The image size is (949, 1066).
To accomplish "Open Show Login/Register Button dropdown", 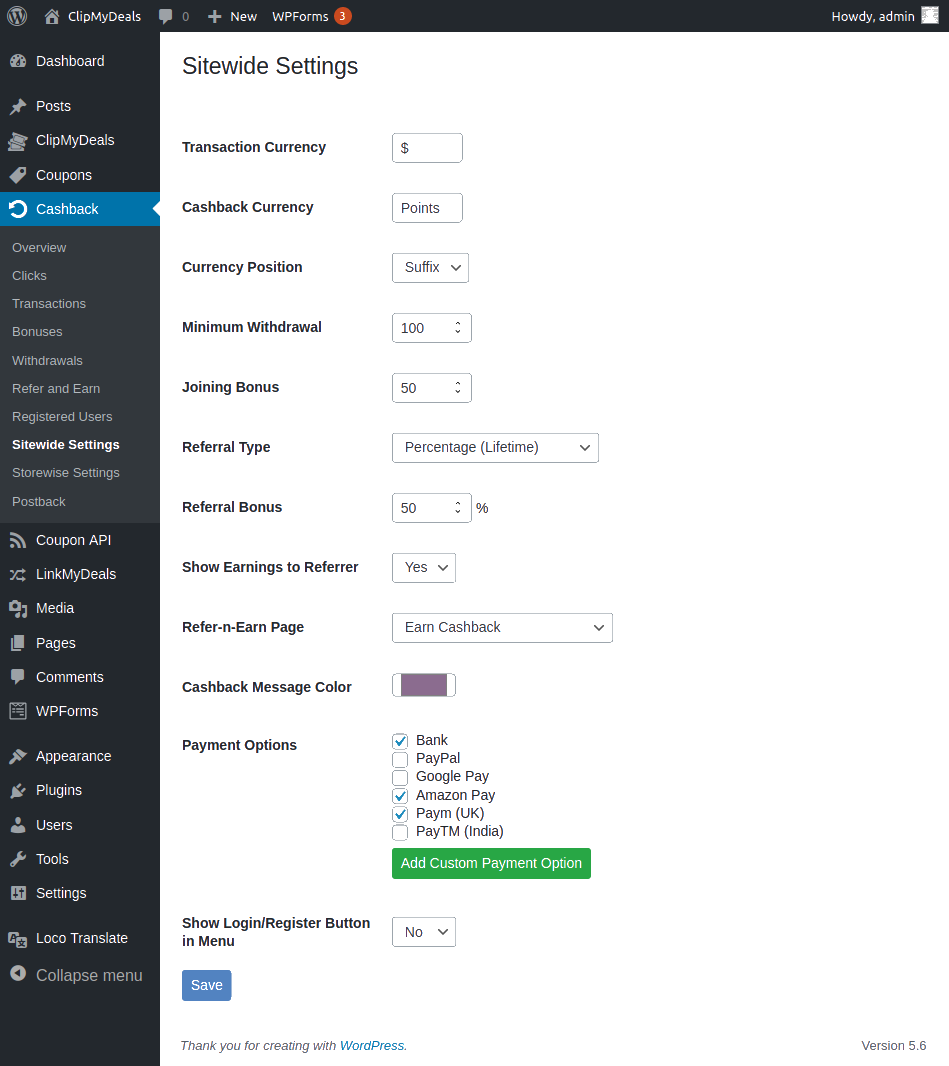I will pos(424,932).
